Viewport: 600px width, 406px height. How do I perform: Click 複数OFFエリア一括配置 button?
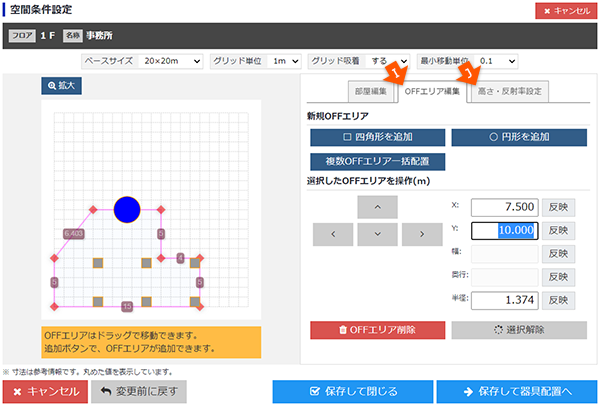[378, 161]
